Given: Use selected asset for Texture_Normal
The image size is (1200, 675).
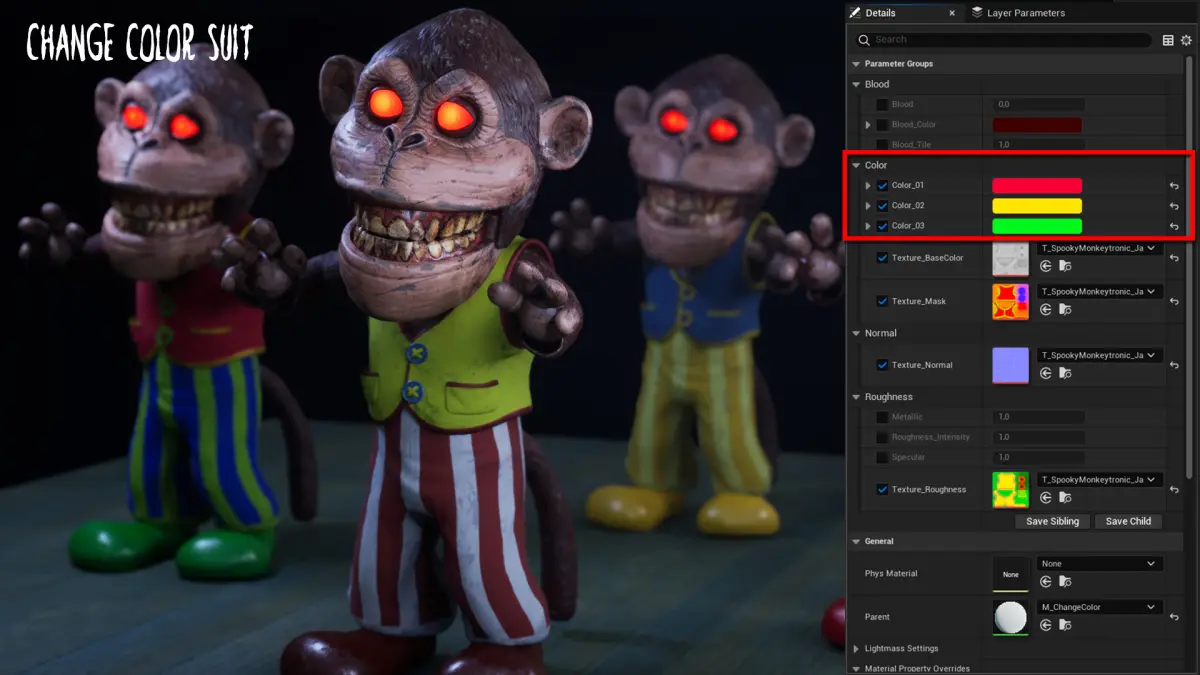Looking at the screenshot, I should pos(1046,373).
